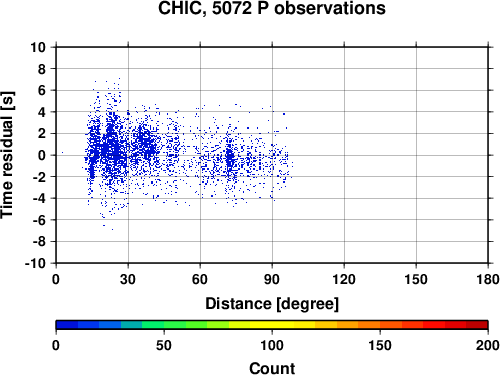Click the plot title "CHIC, 5072 P observations"
The image size is (500, 375).
pyautogui.click(x=272, y=8)
